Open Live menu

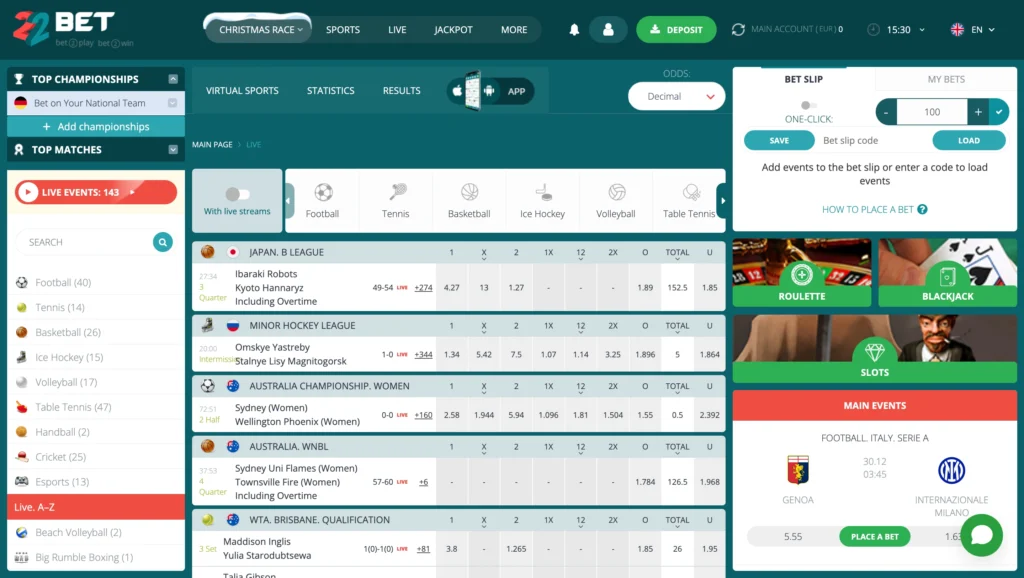click(x=397, y=29)
